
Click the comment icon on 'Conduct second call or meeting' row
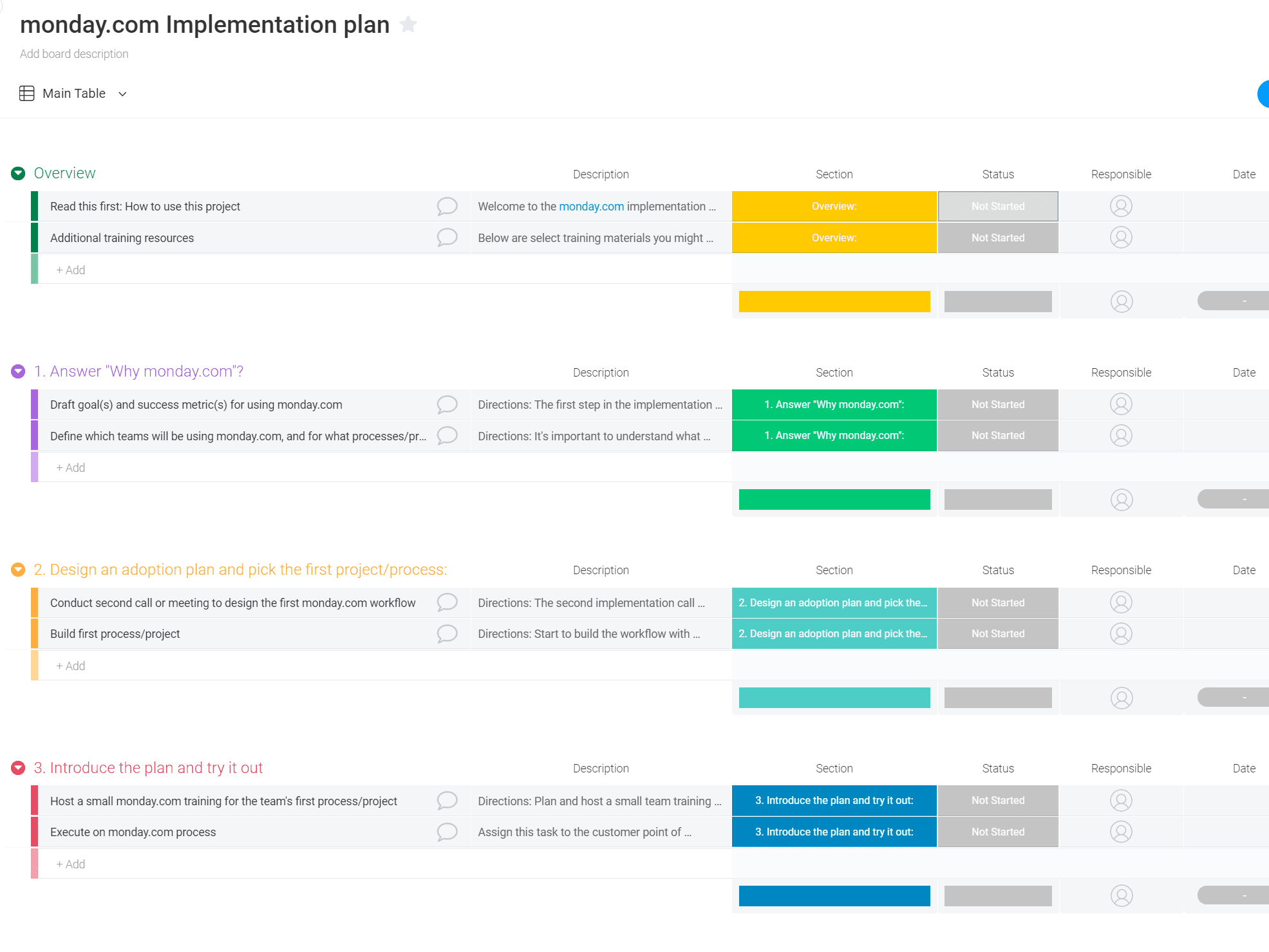pyautogui.click(x=447, y=602)
